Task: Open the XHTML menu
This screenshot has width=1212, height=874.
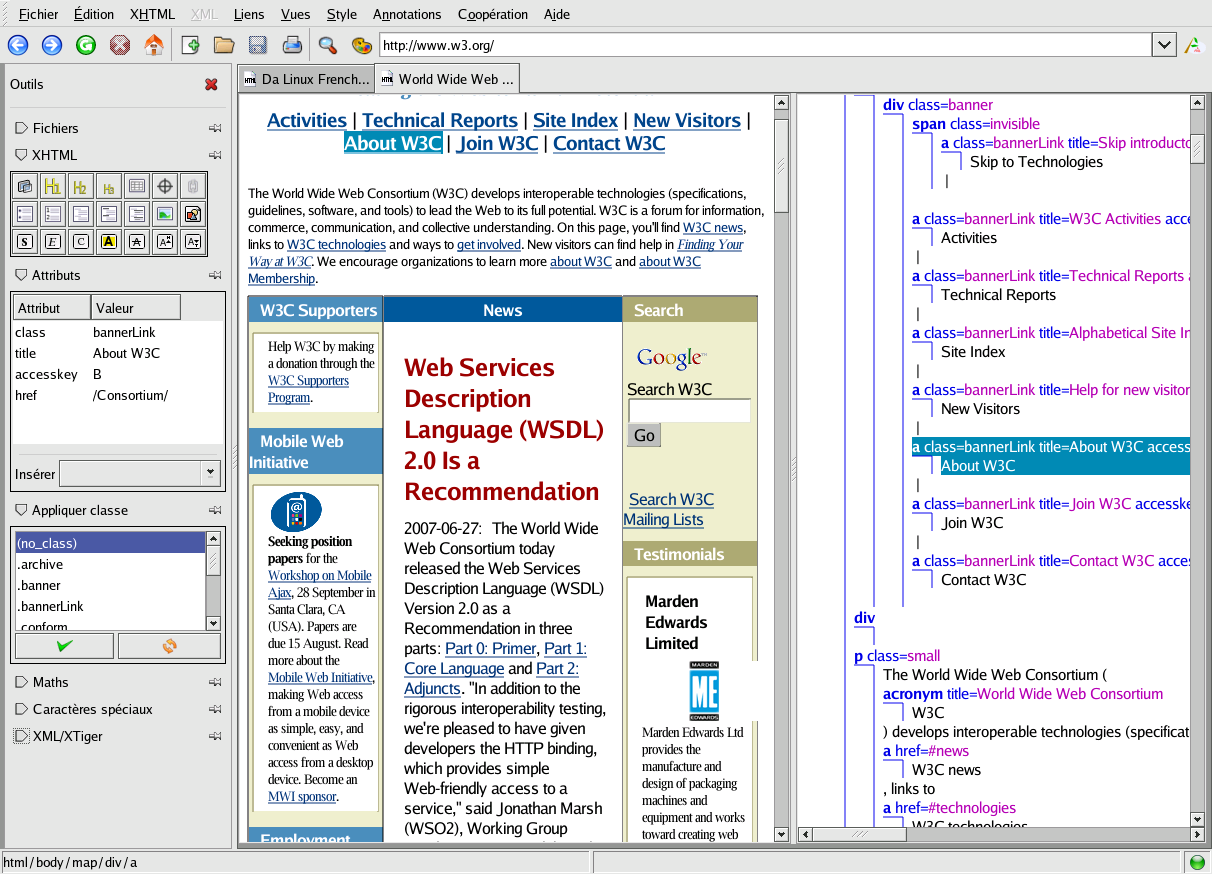Action: pyautogui.click(x=152, y=14)
